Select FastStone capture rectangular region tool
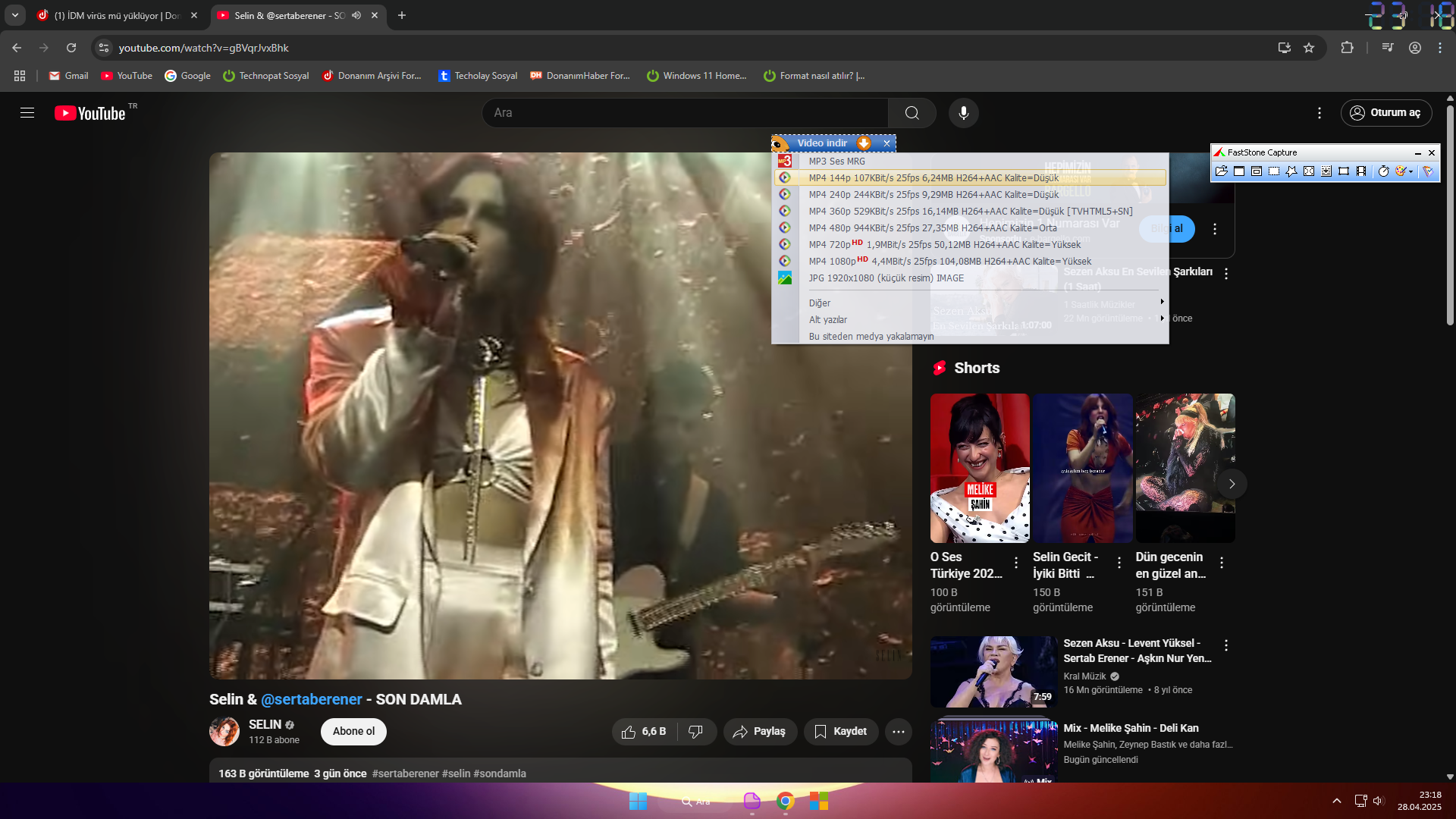The height and width of the screenshot is (819, 1456). click(1274, 171)
